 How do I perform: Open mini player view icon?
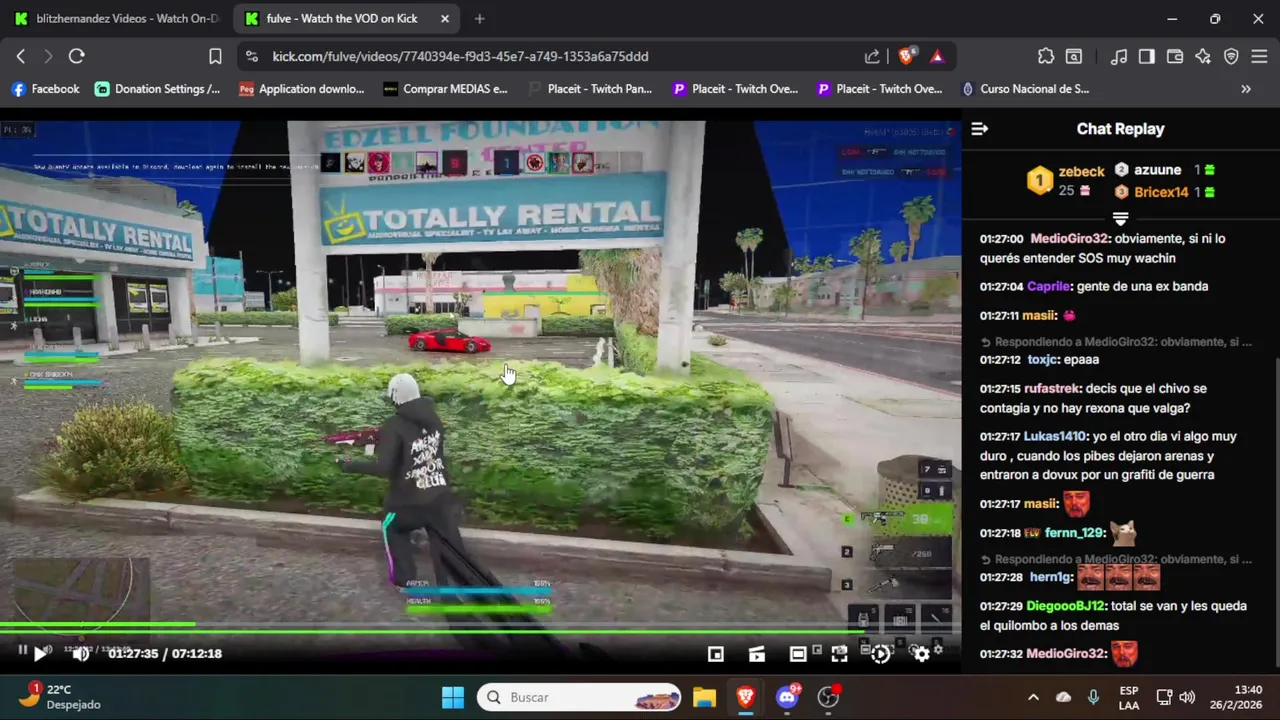click(716, 654)
